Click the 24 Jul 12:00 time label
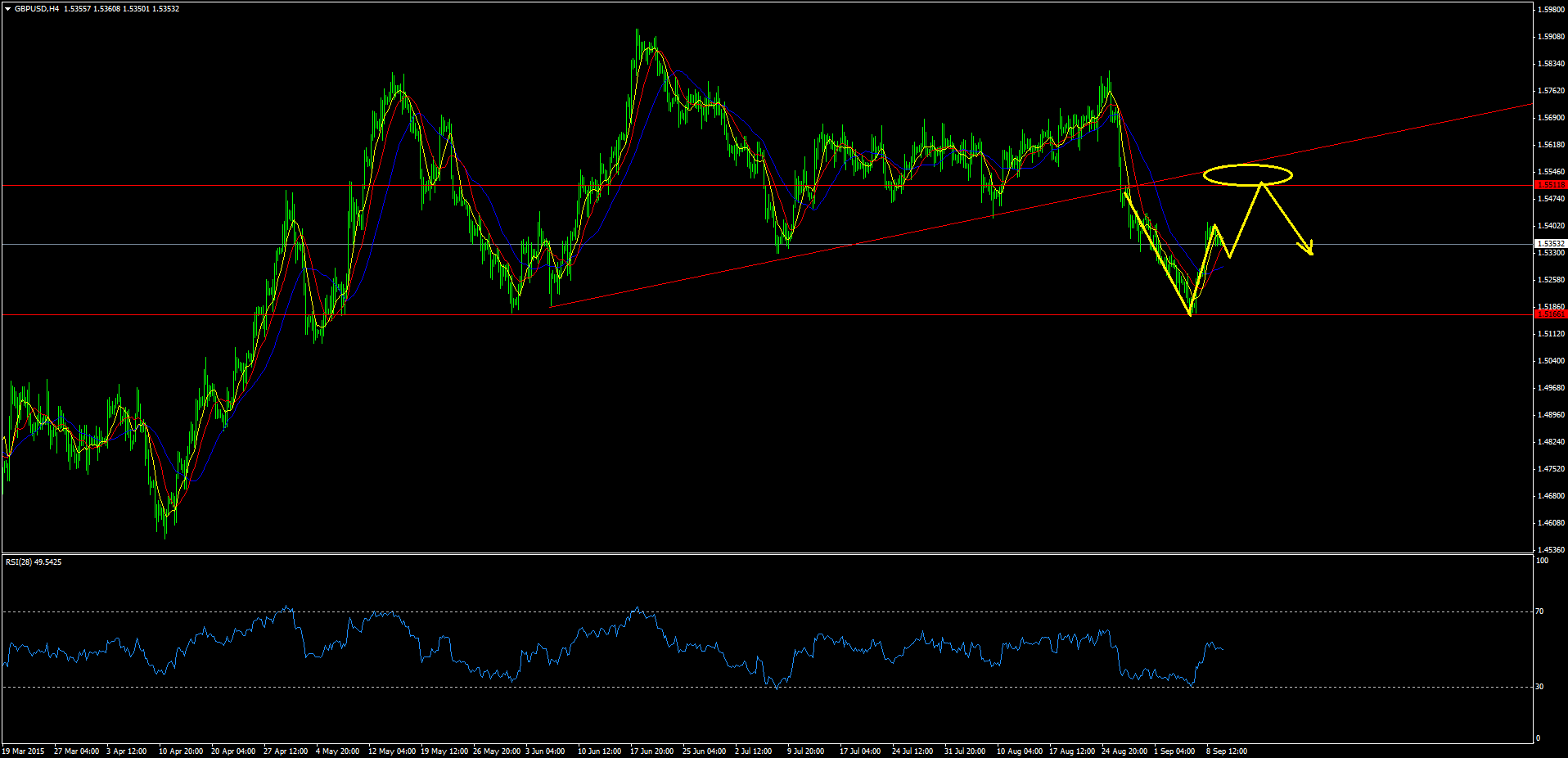 point(912,751)
